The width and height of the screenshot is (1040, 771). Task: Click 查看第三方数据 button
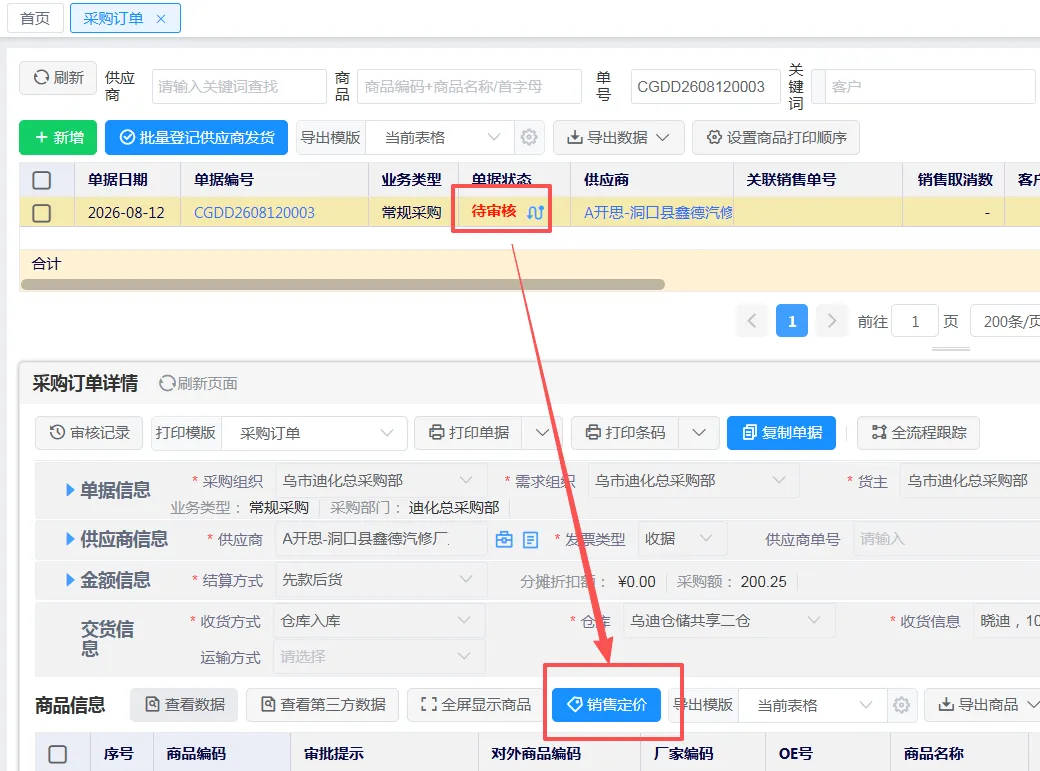[322, 705]
